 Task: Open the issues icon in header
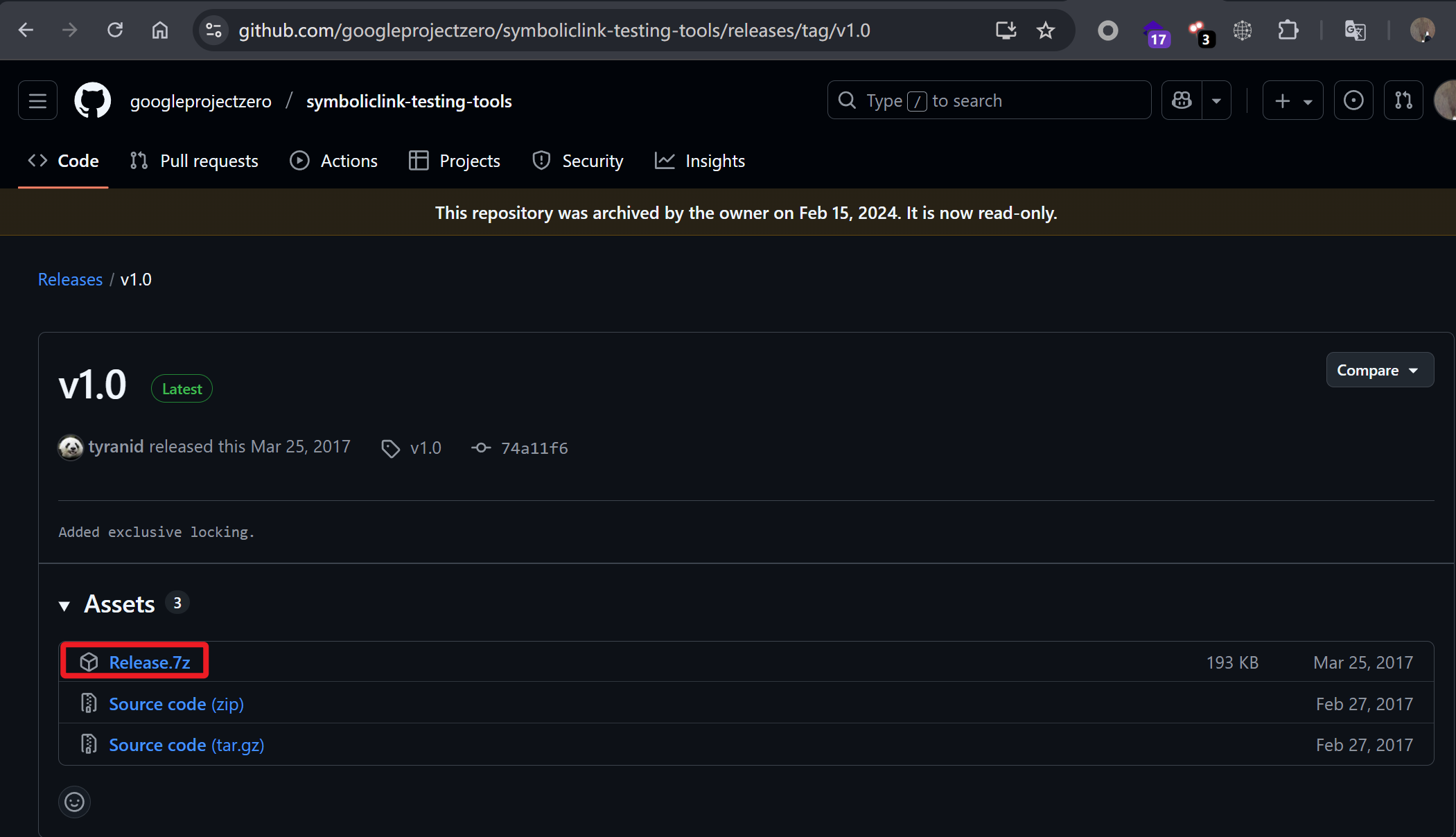1353,101
